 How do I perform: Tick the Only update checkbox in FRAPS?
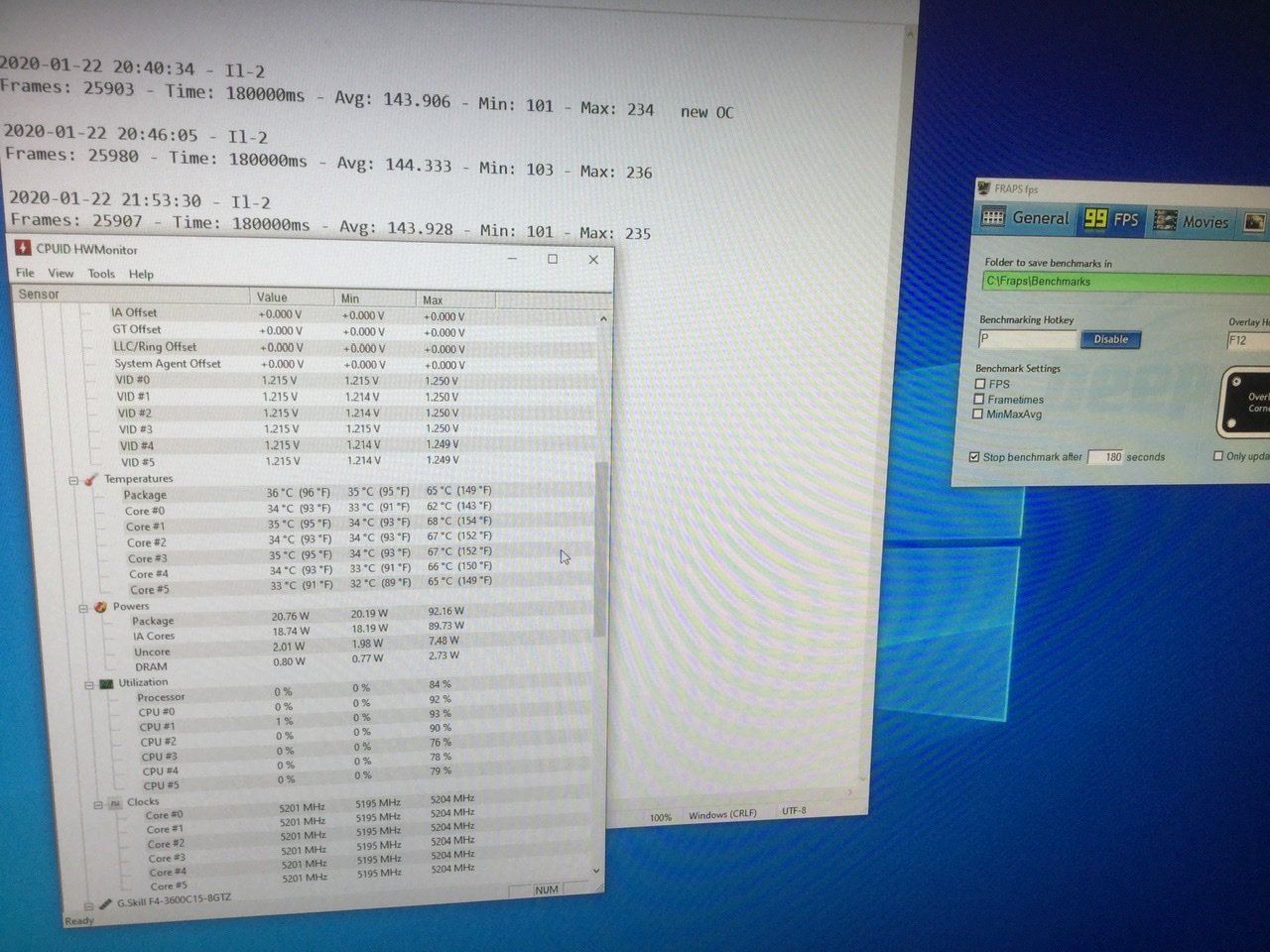click(1218, 456)
